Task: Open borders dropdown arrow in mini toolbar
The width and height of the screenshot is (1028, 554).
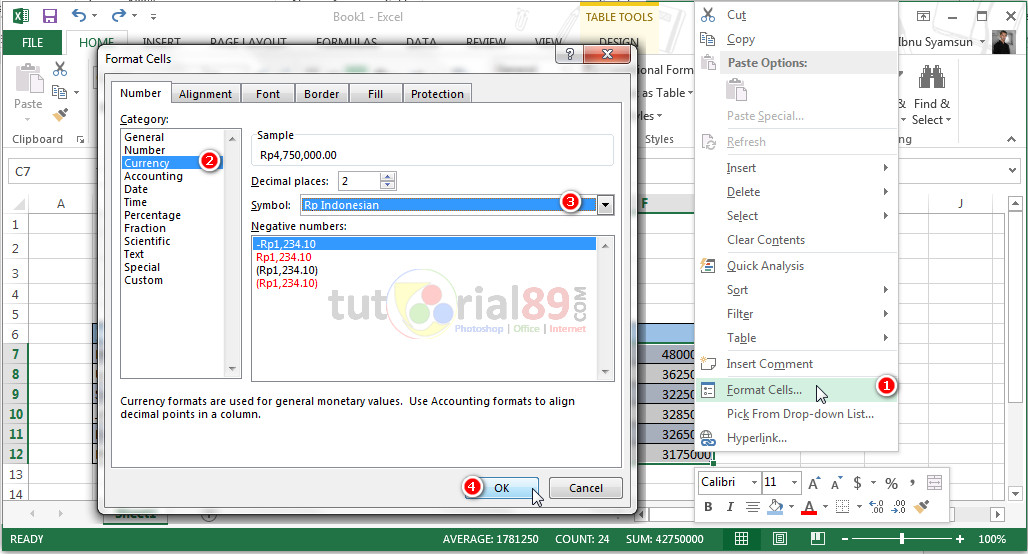Action: pos(859,507)
